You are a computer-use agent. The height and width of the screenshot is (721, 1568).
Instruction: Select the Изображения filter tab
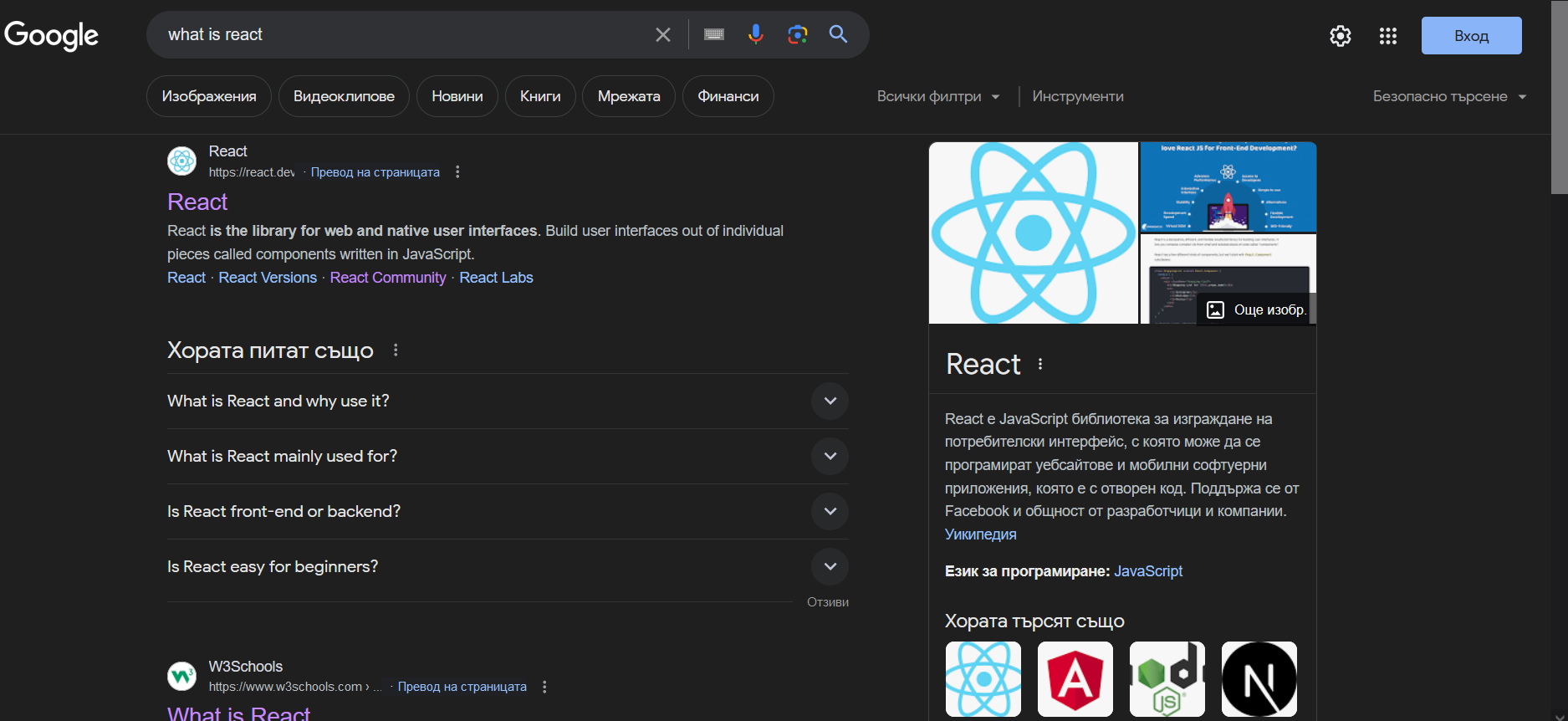pyautogui.click(x=209, y=96)
